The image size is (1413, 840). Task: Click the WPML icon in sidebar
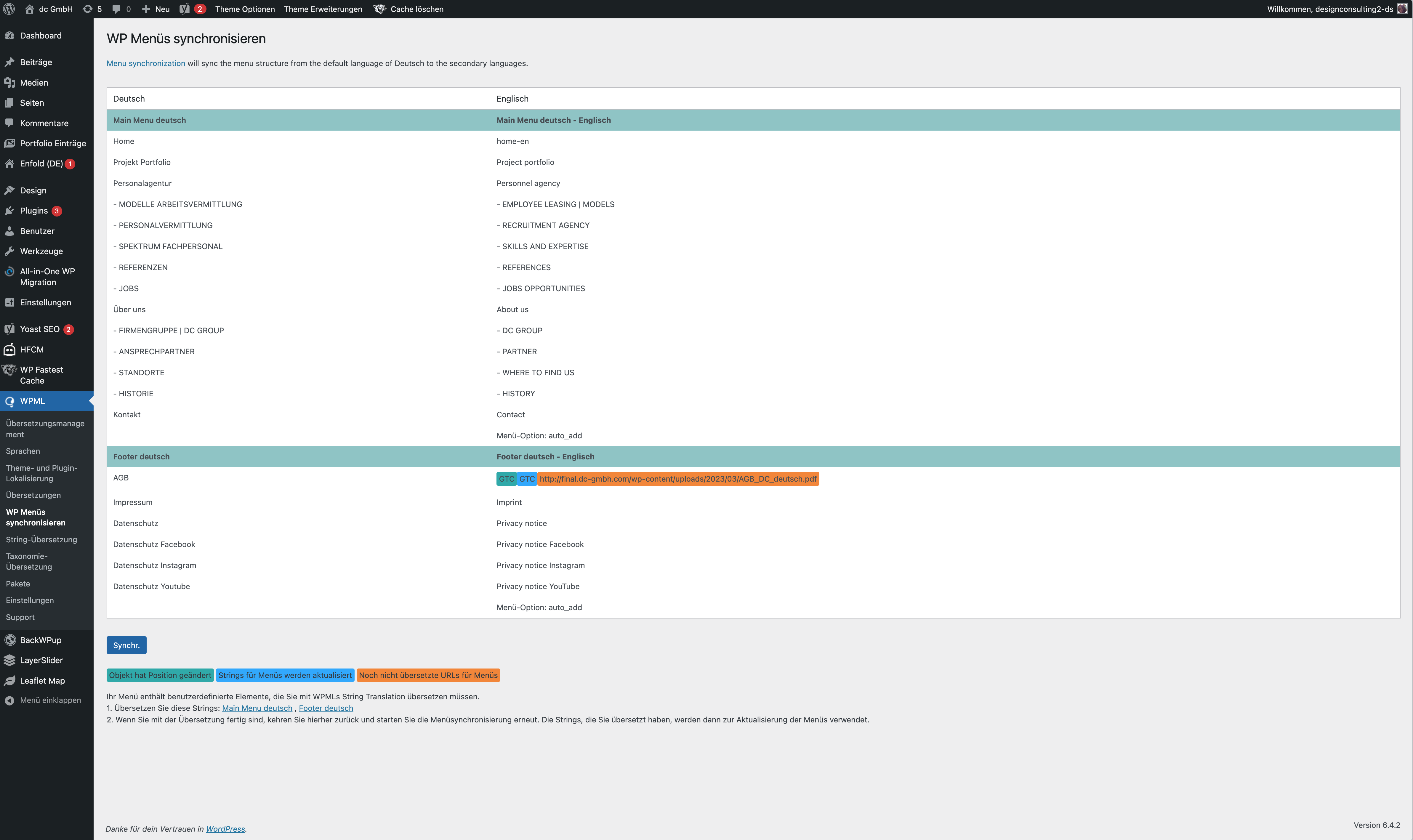coord(9,401)
